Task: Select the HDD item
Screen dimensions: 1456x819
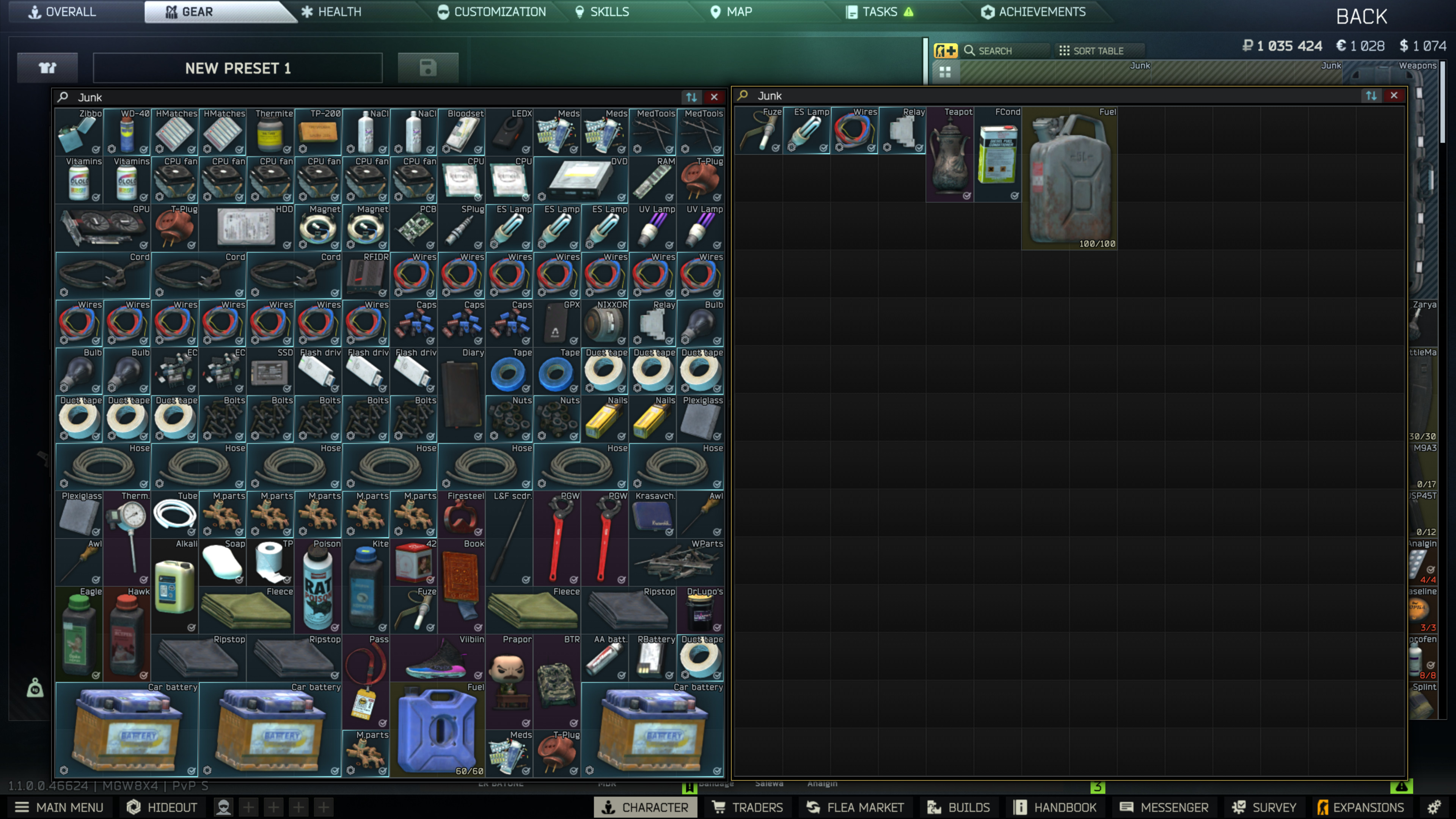Action: coord(247,227)
